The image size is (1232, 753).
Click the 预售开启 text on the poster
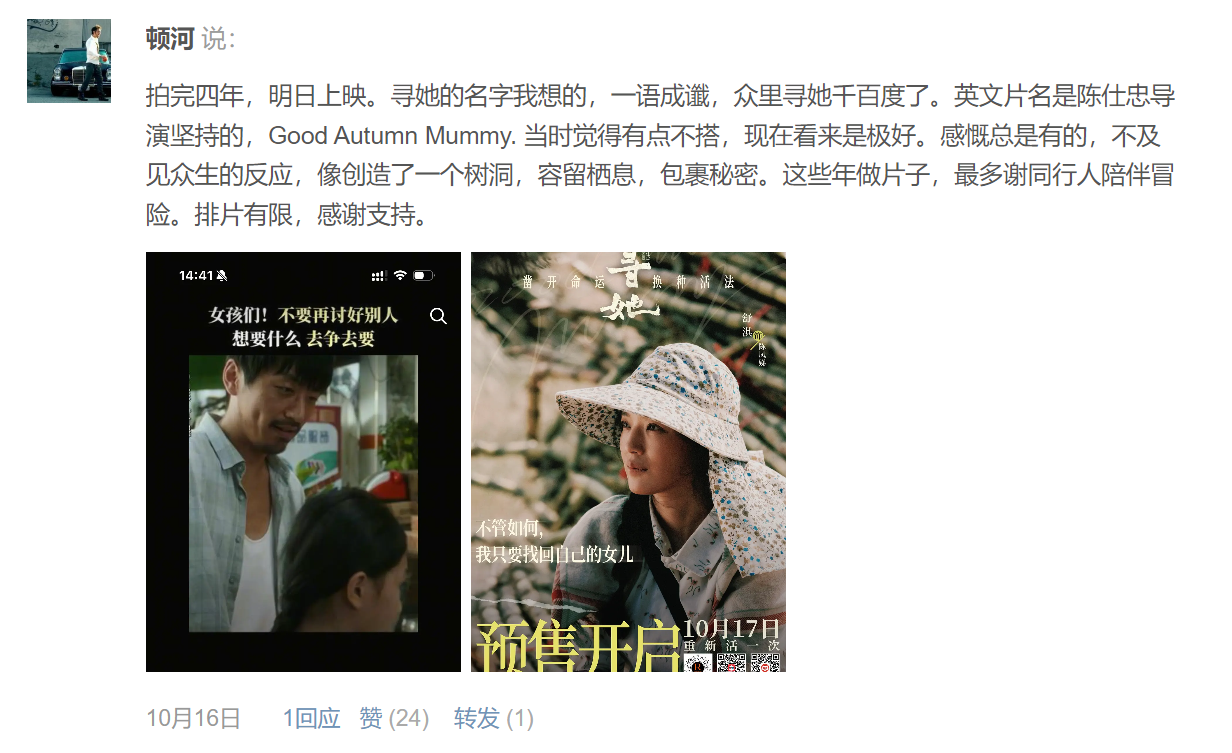pyautogui.click(x=577, y=647)
